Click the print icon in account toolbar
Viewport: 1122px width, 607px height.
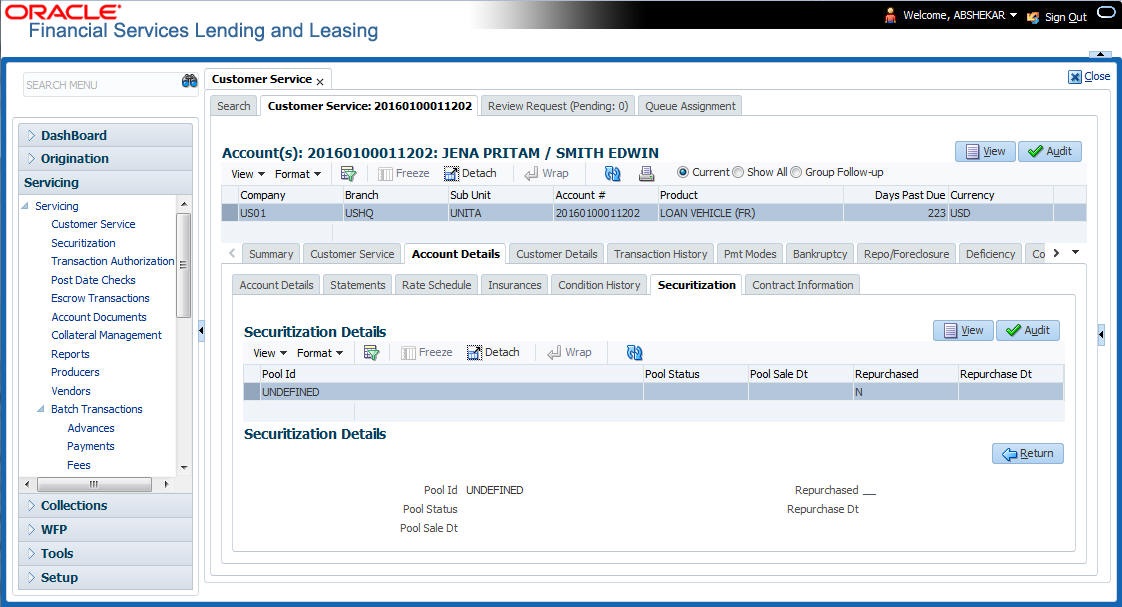[646, 173]
